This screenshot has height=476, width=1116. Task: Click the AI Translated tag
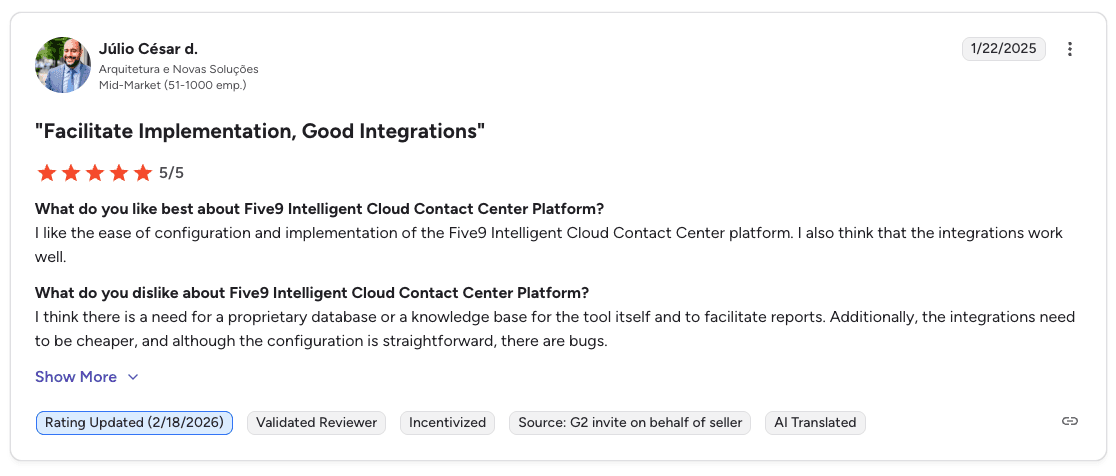coord(815,422)
